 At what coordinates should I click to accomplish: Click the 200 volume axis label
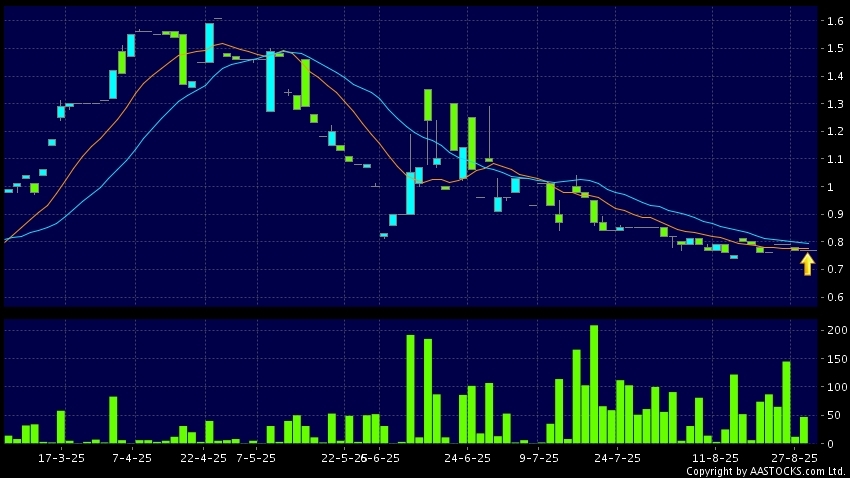(838, 331)
